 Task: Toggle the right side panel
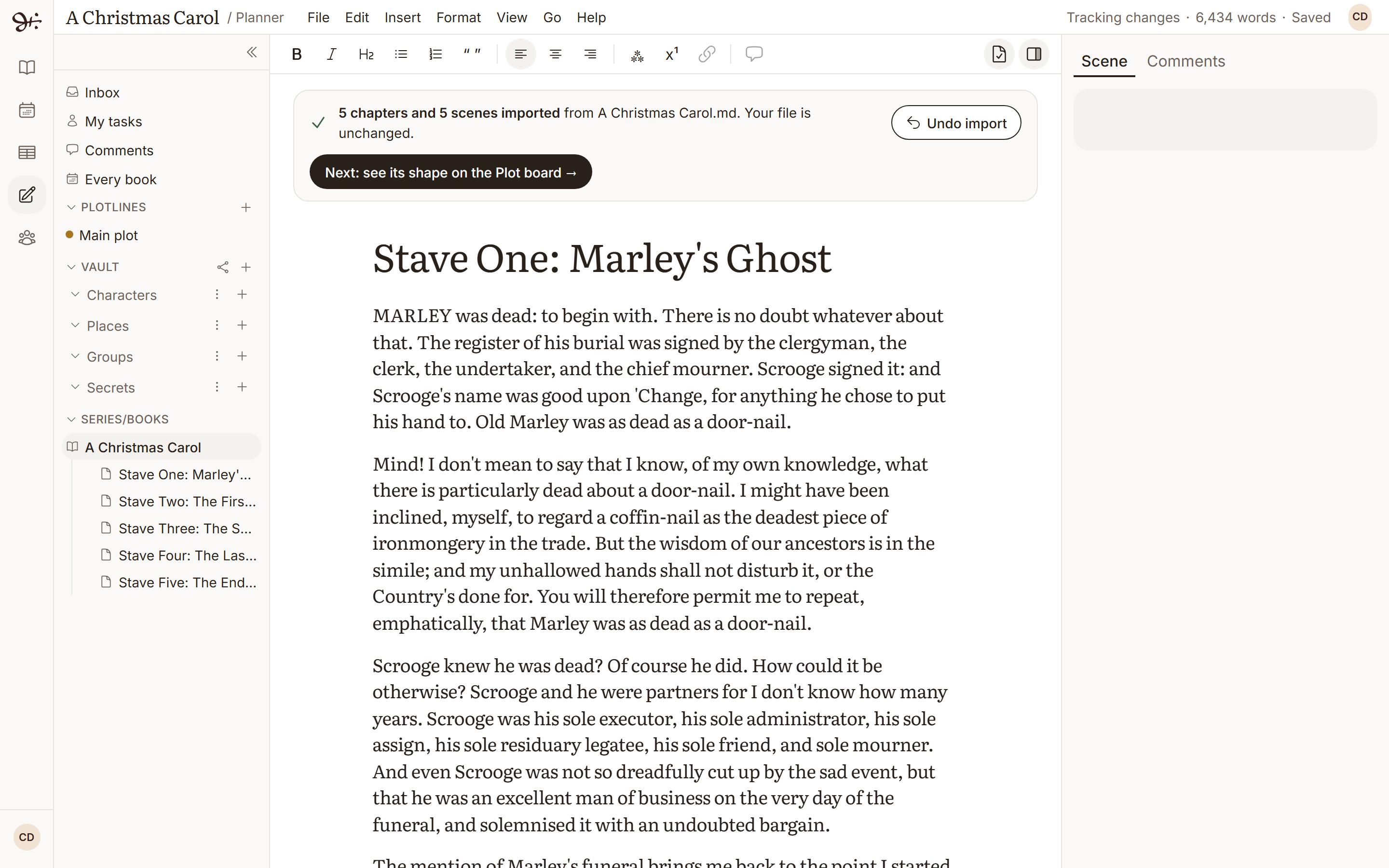coord(1034,54)
